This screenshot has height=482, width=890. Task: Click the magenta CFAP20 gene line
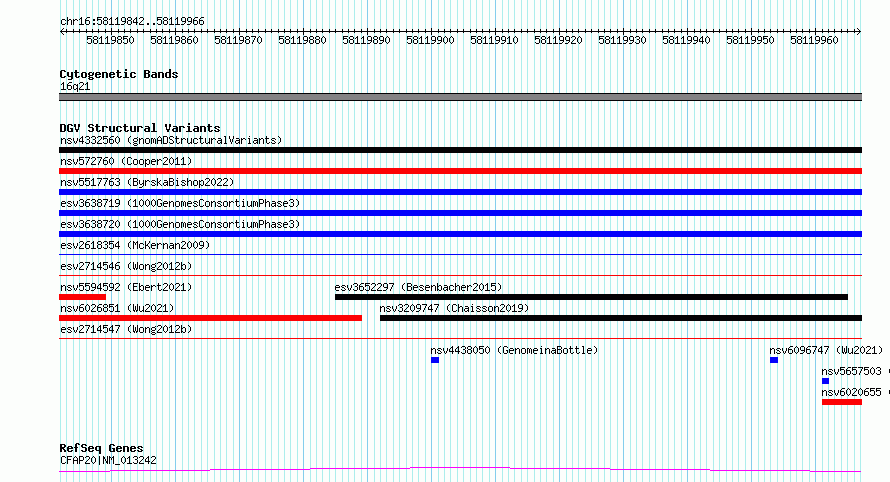point(460,470)
